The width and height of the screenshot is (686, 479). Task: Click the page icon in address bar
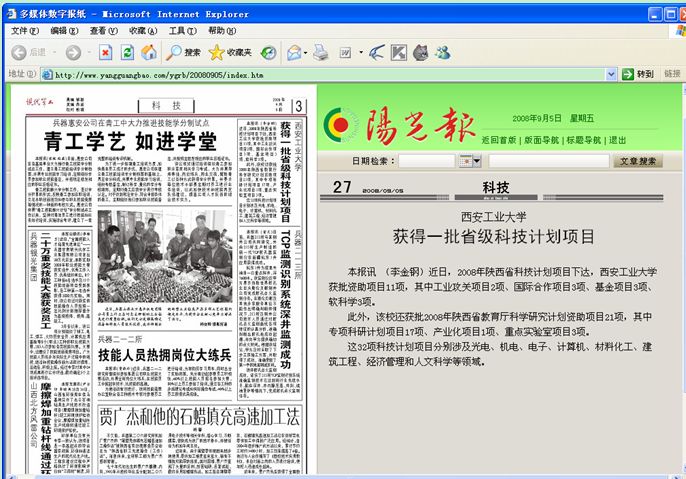click(47, 75)
